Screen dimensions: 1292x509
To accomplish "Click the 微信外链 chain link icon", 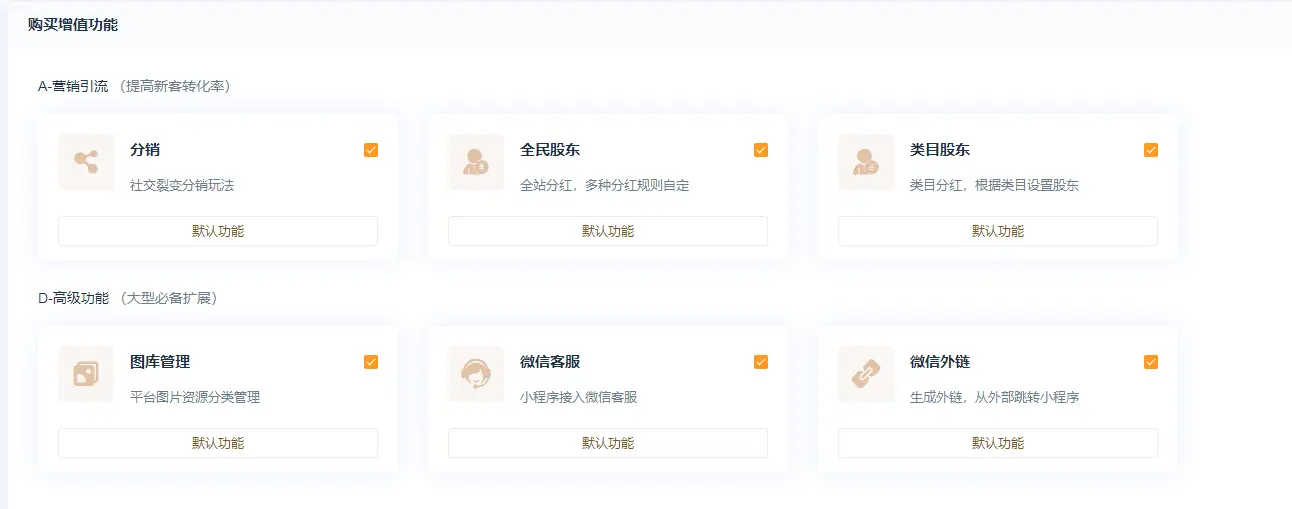I will [x=866, y=374].
